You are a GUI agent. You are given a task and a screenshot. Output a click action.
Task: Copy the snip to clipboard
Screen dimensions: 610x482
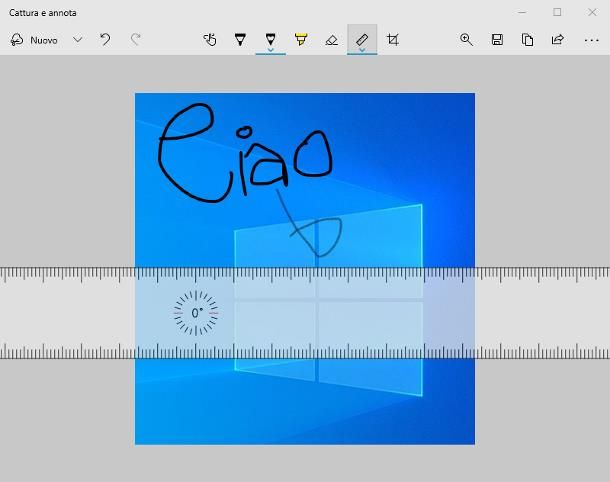528,40
